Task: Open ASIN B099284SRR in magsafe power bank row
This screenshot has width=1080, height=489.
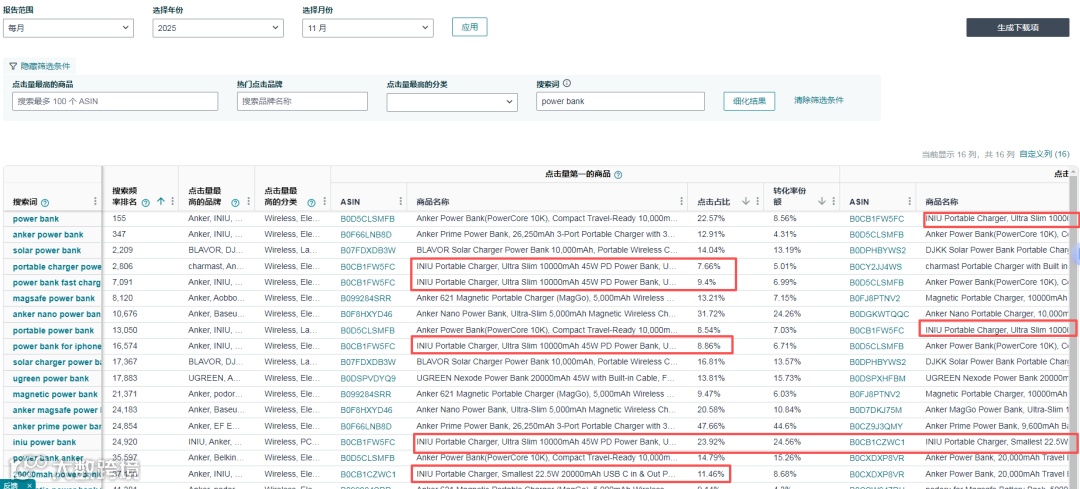Action: 367,298
